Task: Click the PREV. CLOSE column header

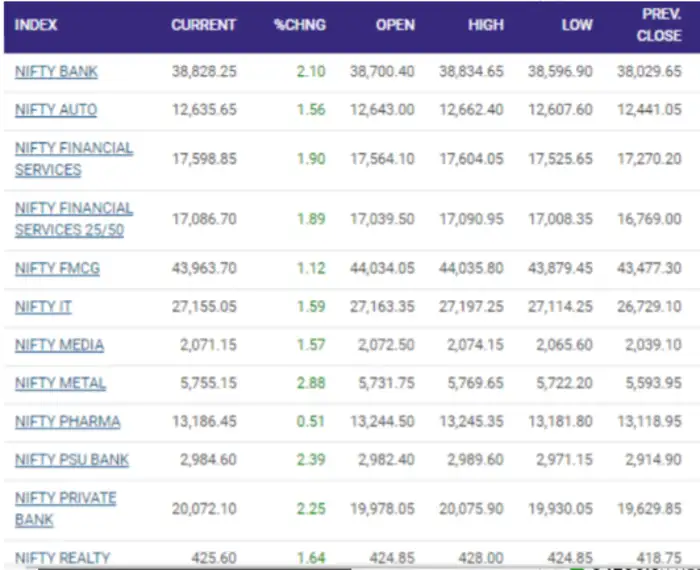Action: [x=660, y=25]
